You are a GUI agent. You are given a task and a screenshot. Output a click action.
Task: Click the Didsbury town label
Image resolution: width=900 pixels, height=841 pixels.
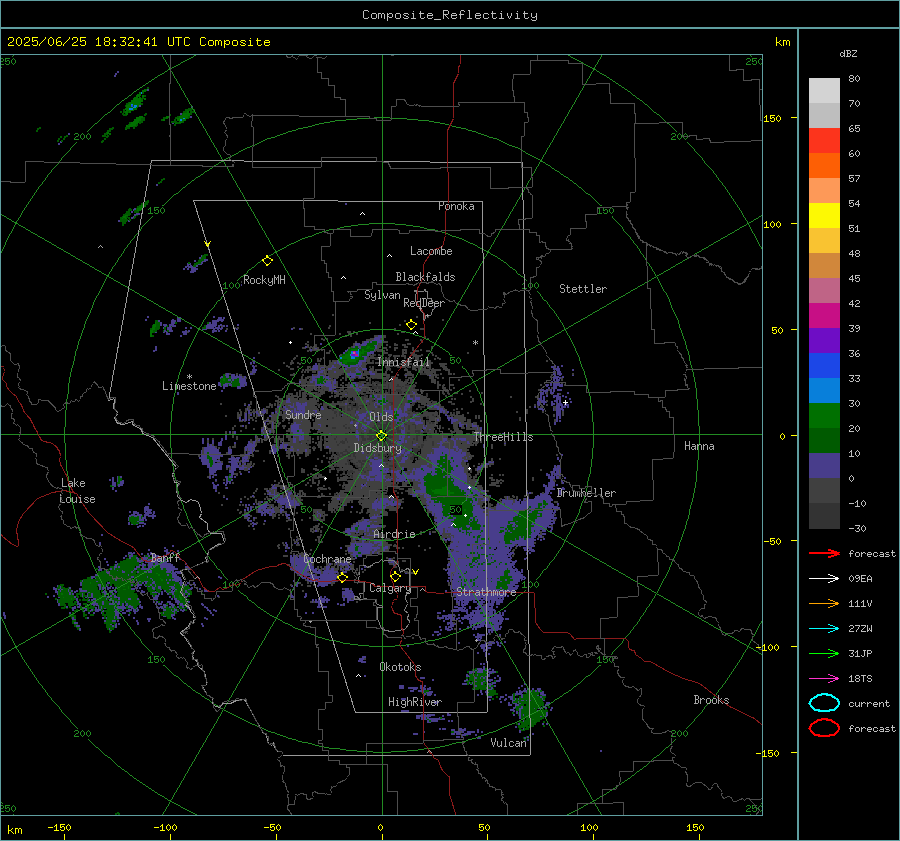coord(377,448)
